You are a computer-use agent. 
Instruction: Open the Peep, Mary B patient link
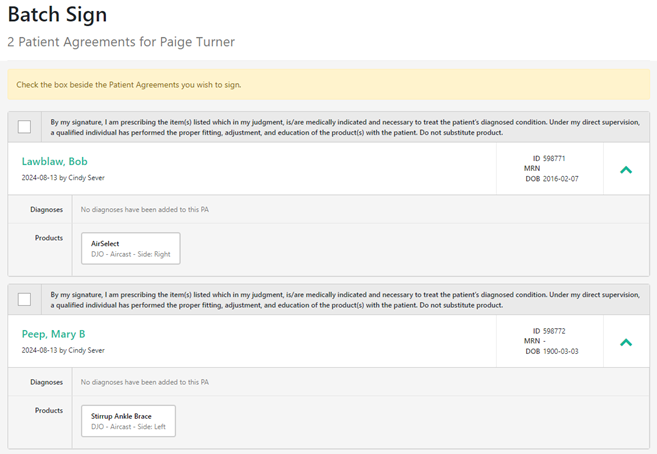click(53, 333)
